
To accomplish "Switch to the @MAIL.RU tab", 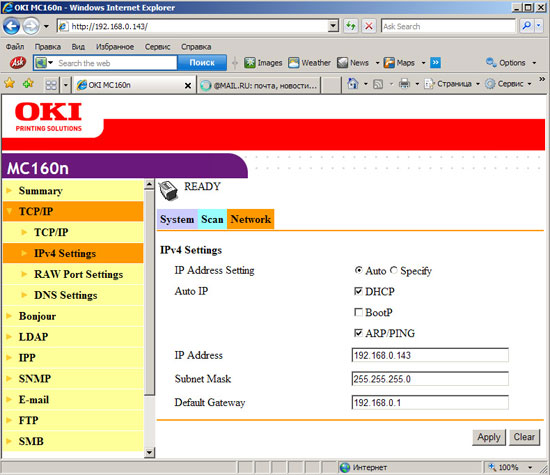I will point(259,85).
